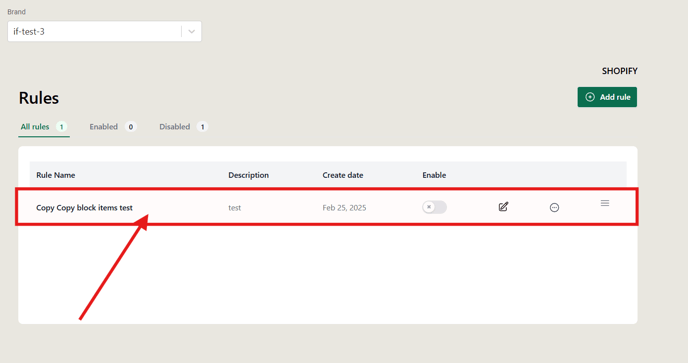Click the rule name Copy Copy block items test
Viewport: 688px width, 363px height.
tap(84, 208)
